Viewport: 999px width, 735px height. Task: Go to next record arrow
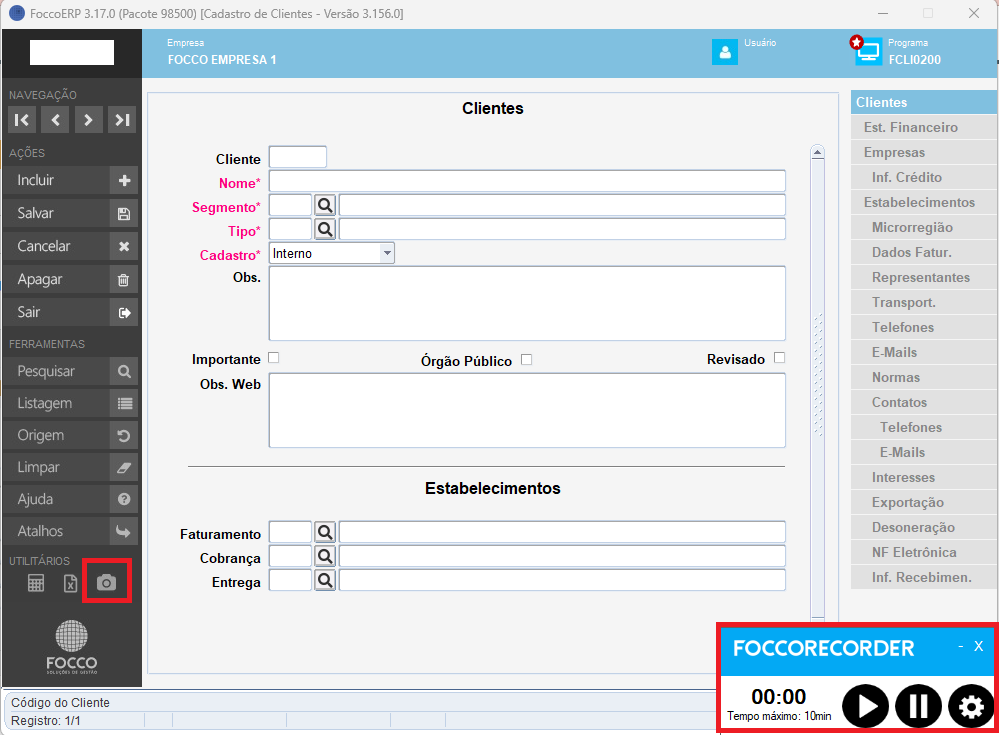coord(89,120)
